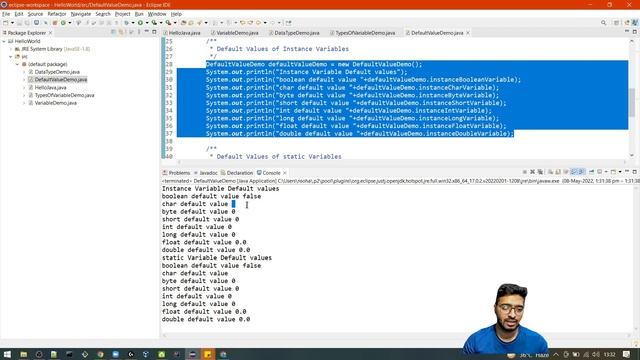Click the Save toolbar icon
This screenshot has width=640, height=360.
[19, 23]
